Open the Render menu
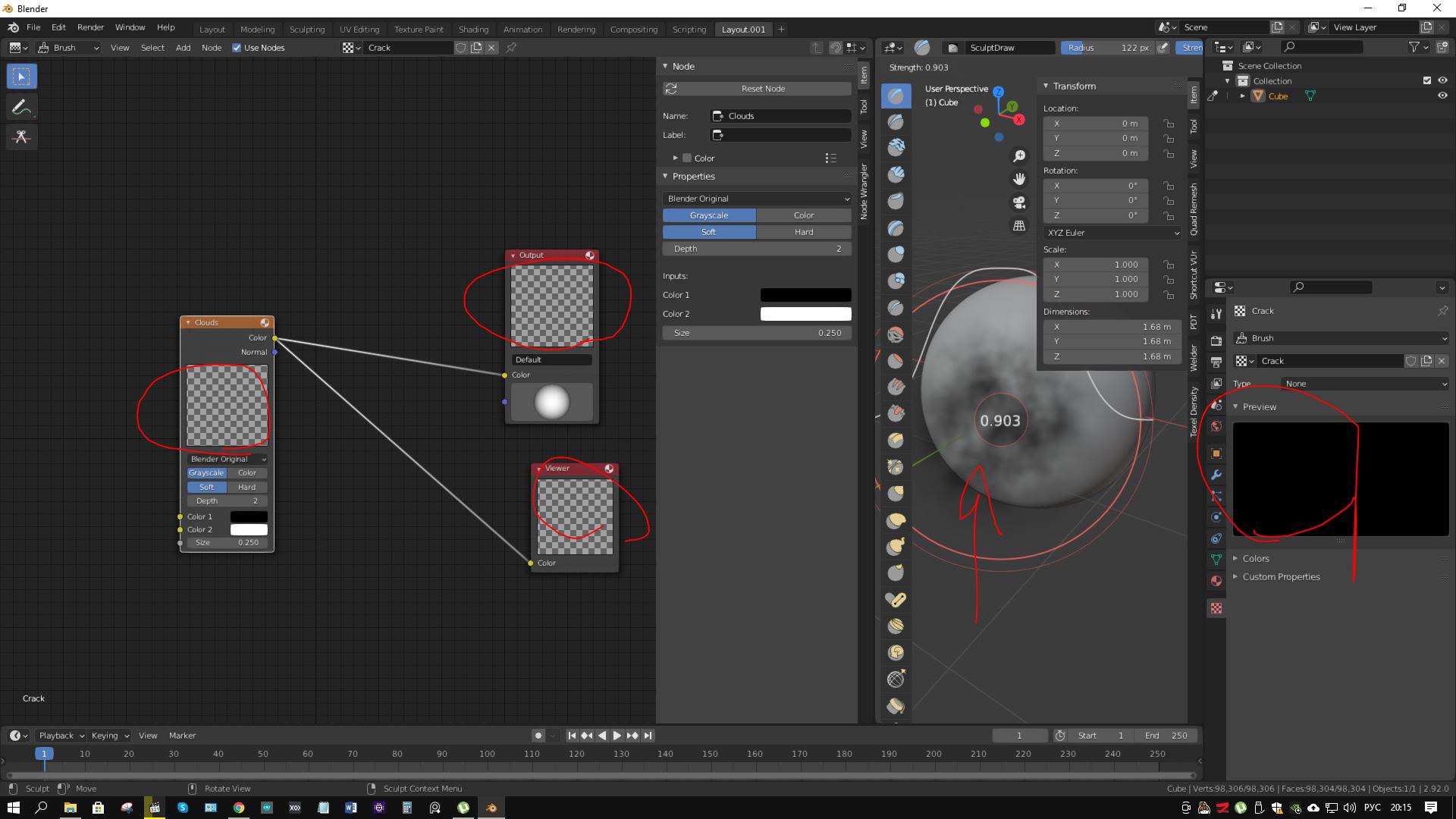This screenshot has width=1456, height=819. point(90,27)
